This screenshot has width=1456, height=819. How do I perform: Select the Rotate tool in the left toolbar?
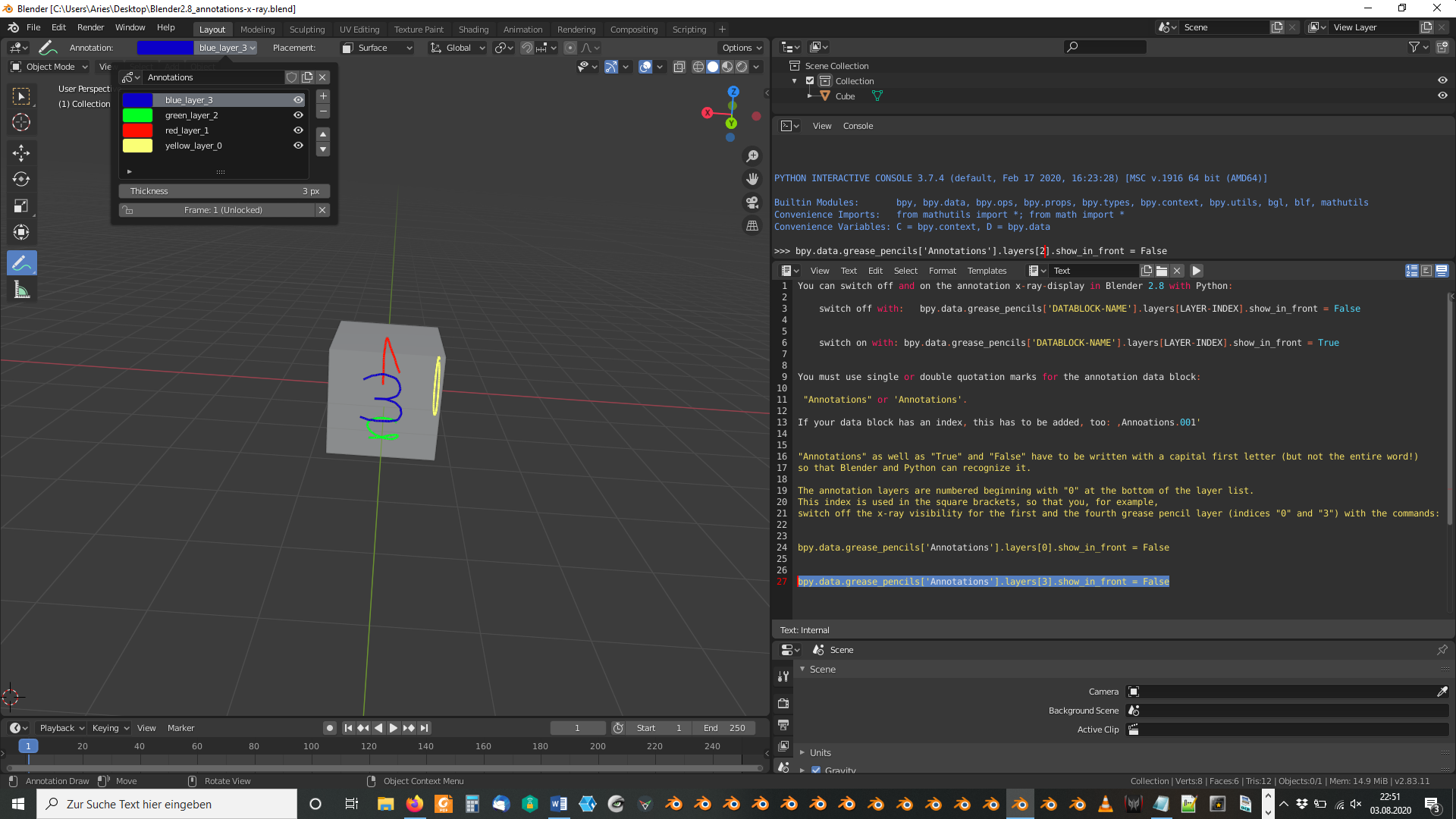pos(21,180)
